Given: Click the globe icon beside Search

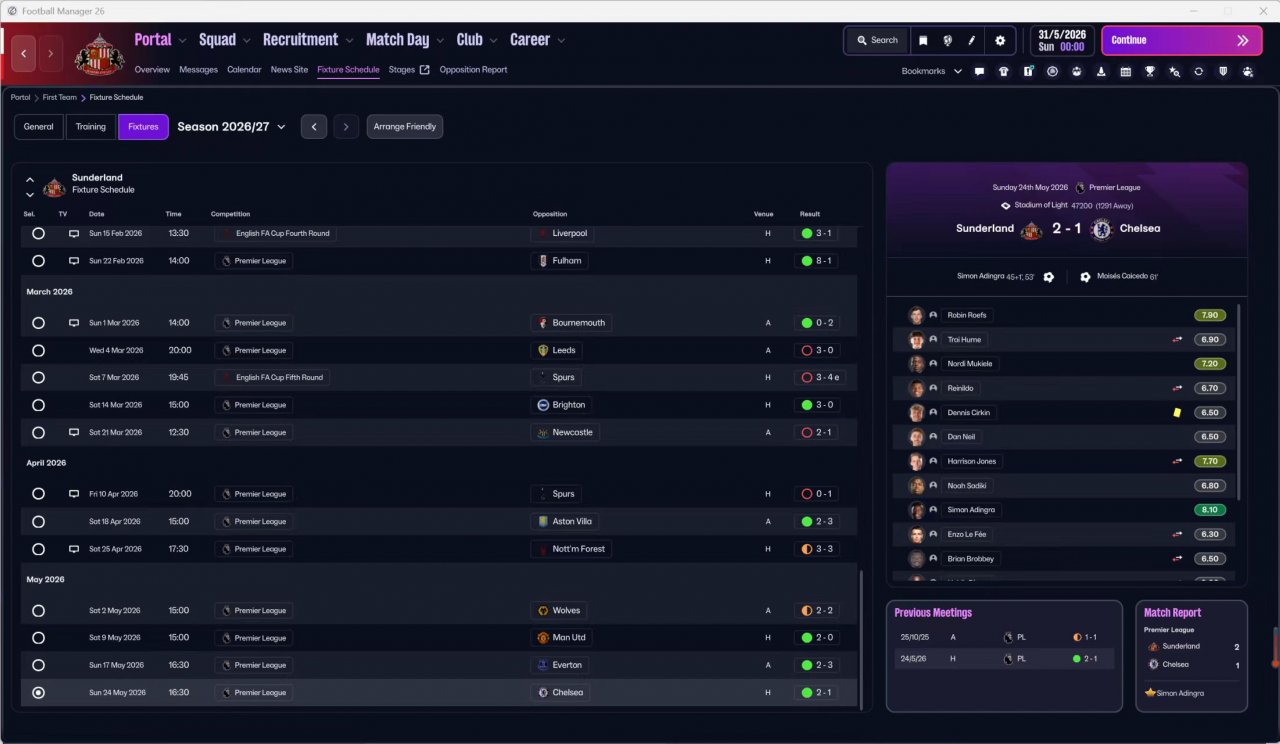Looking at the screenshot, I should (947, 40).
